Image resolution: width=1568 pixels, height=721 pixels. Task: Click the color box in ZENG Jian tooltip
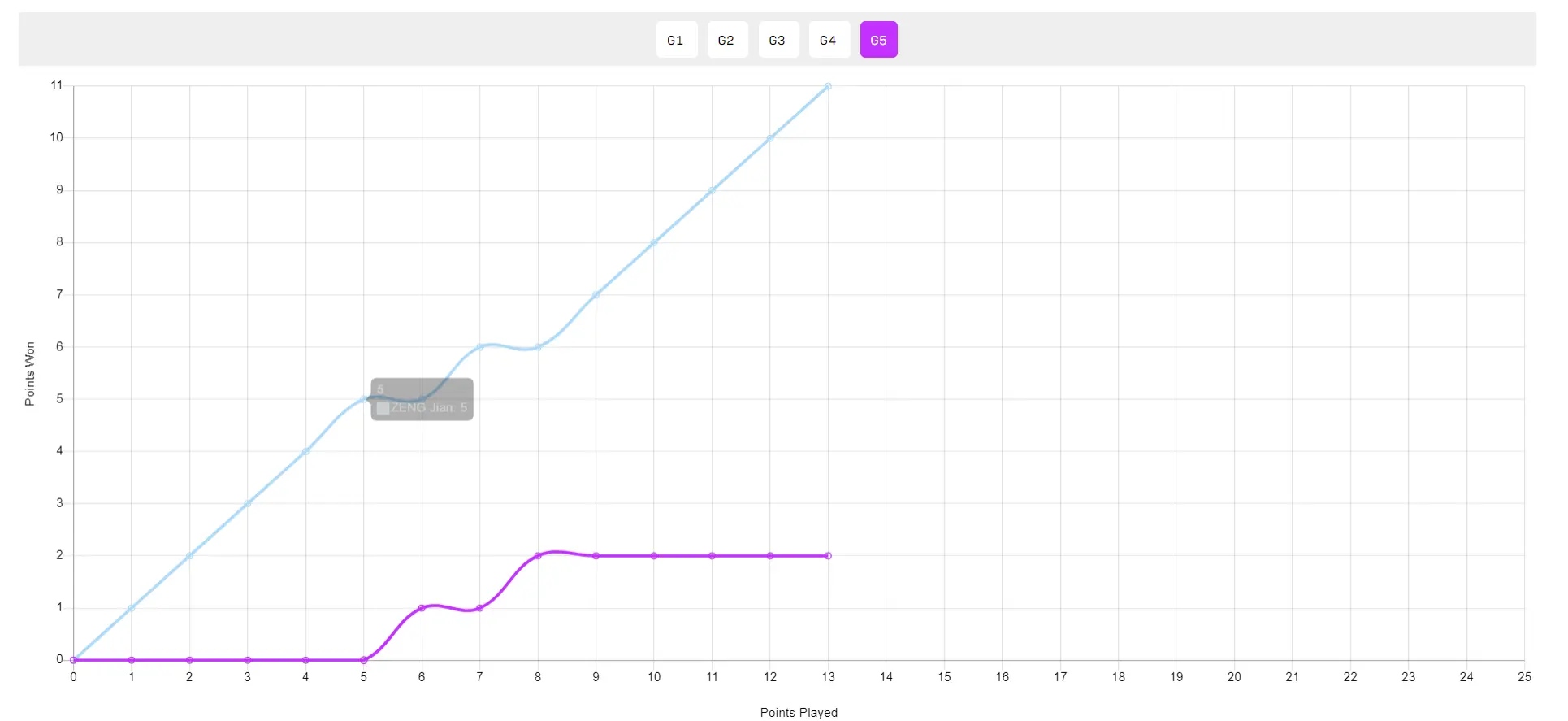(x=383, y=408)
